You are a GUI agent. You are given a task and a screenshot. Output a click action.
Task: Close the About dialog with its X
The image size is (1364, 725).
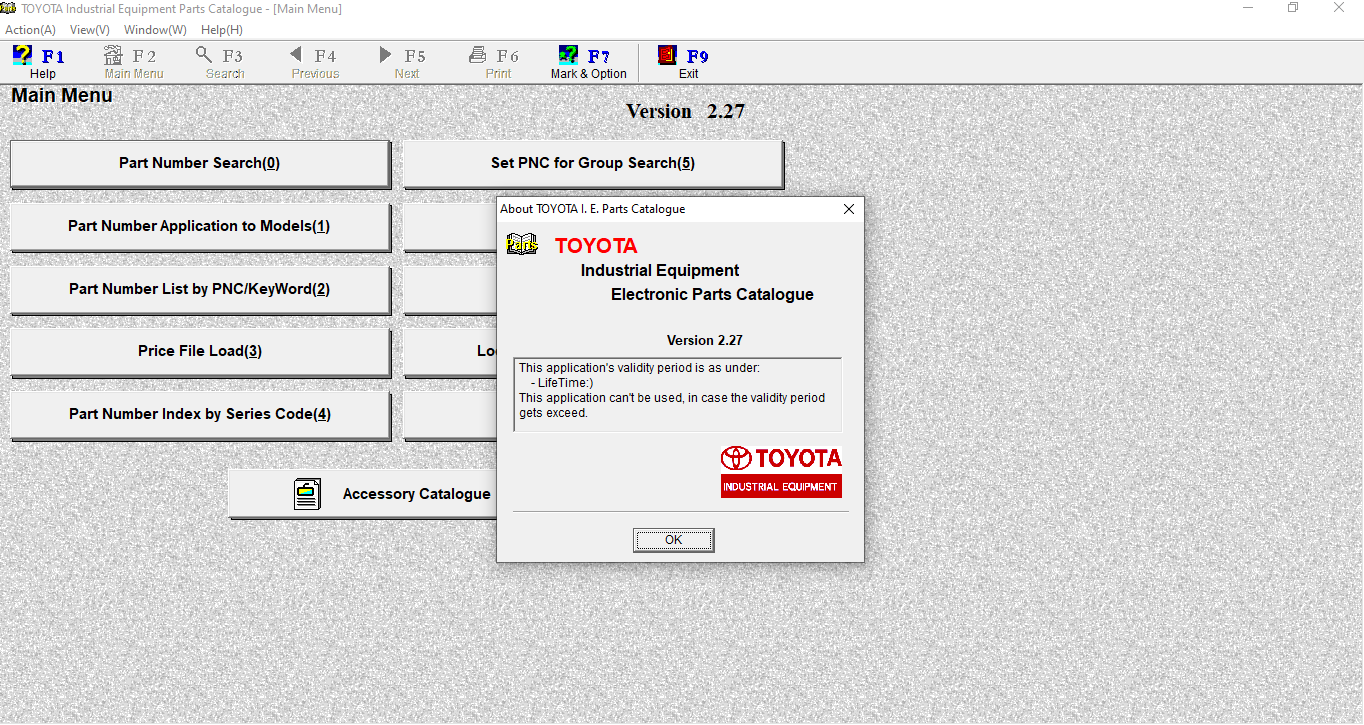[x=849, y=209]
